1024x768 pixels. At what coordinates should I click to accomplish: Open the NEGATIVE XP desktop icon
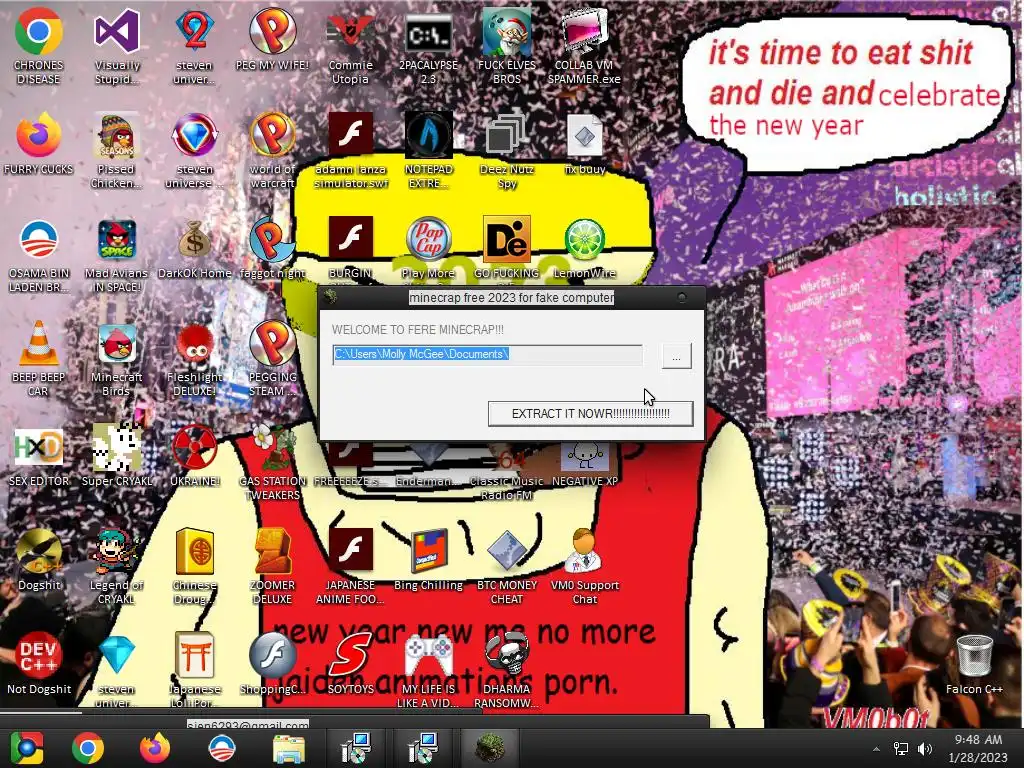(584, 456)
